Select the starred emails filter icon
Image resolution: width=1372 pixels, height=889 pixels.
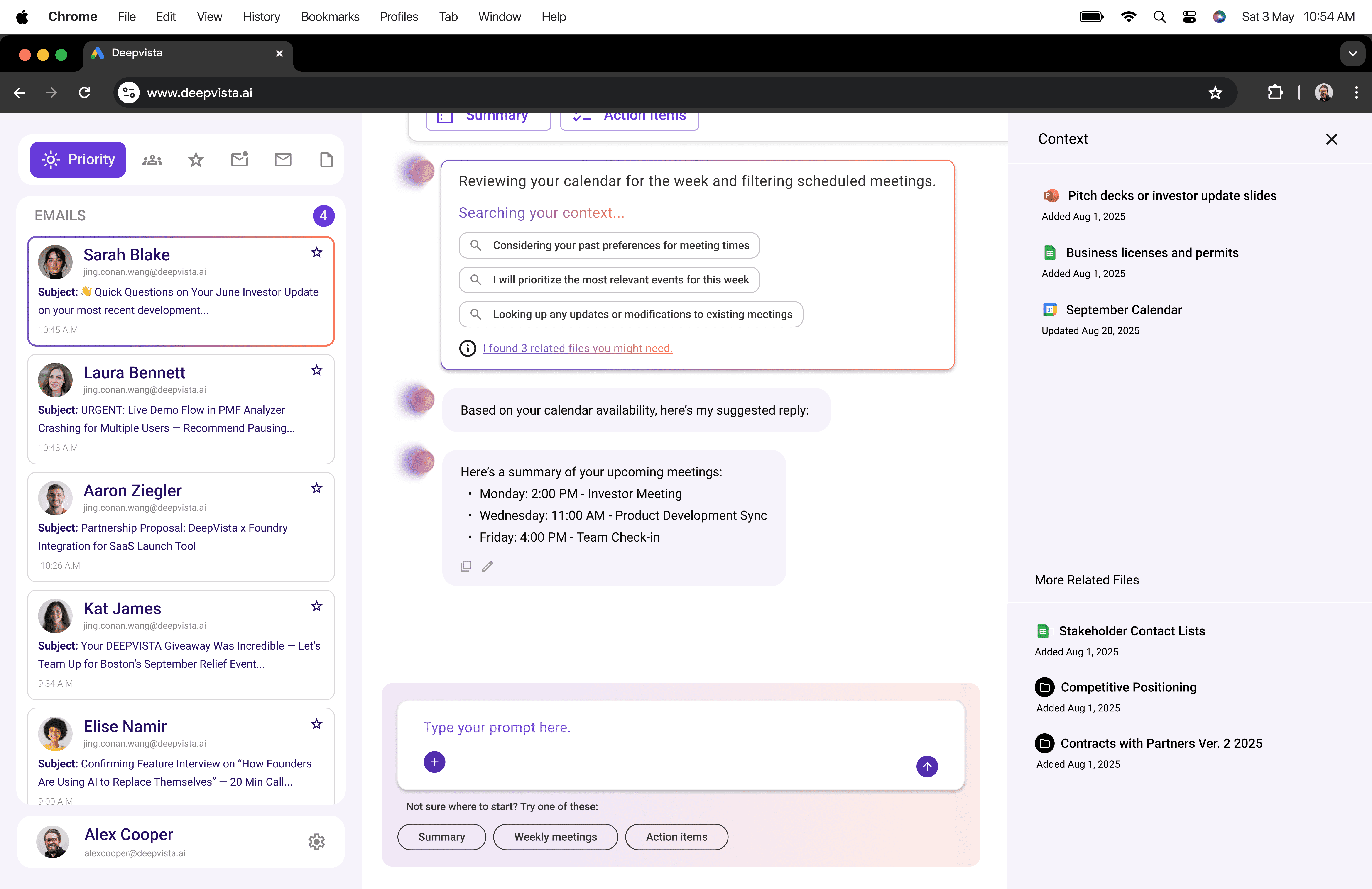(x=196, y=160)
